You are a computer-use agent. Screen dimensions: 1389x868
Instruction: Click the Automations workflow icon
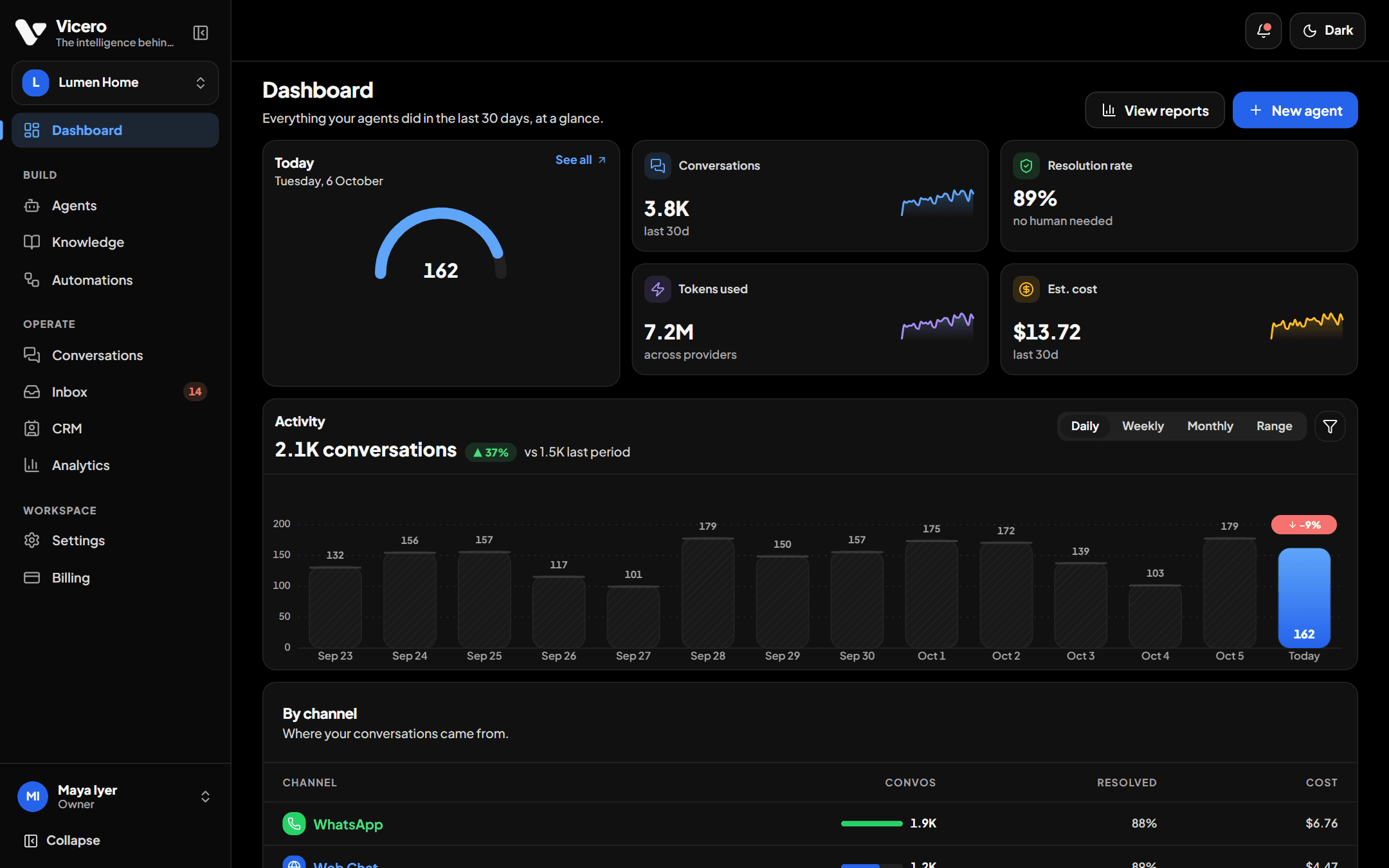pos(32,280)
